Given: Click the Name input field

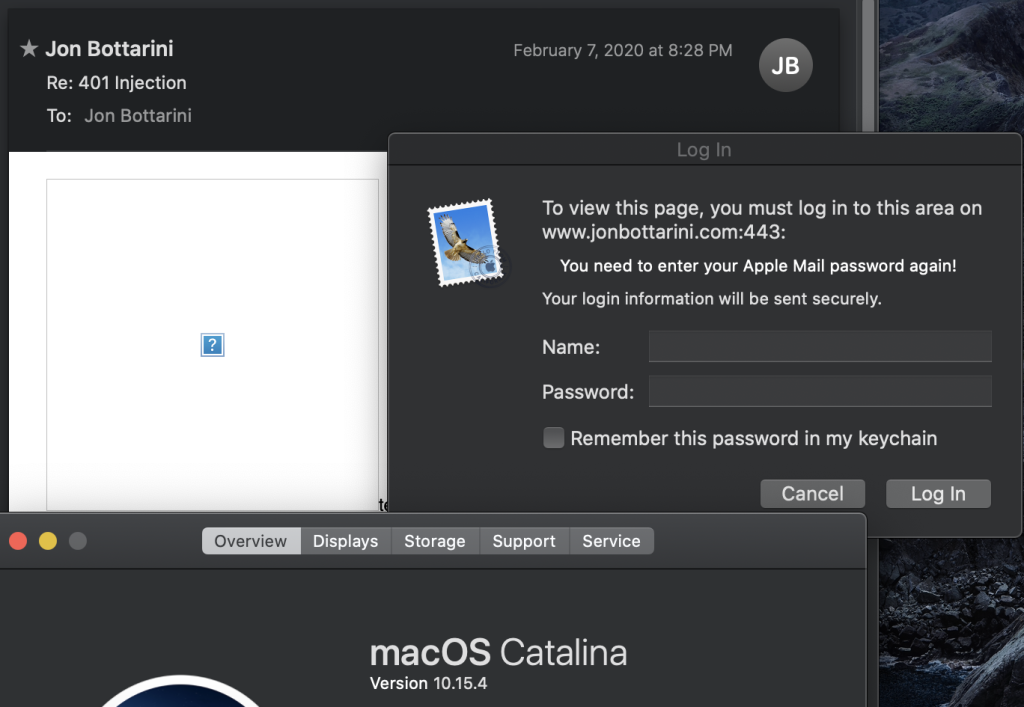Looking at the screenshot, I should click(x=820, y=346).
